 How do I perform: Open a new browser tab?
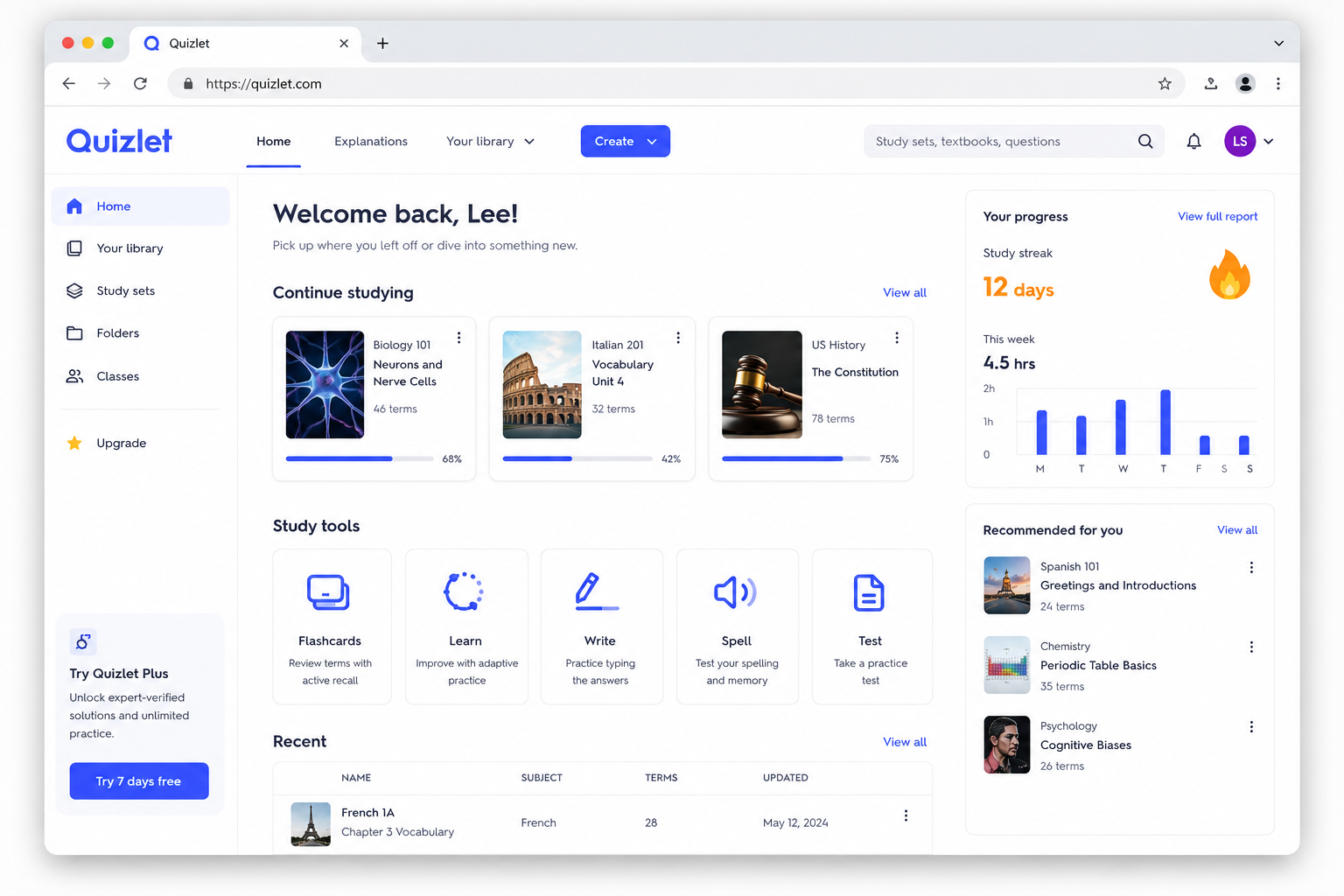pos(382,44)
